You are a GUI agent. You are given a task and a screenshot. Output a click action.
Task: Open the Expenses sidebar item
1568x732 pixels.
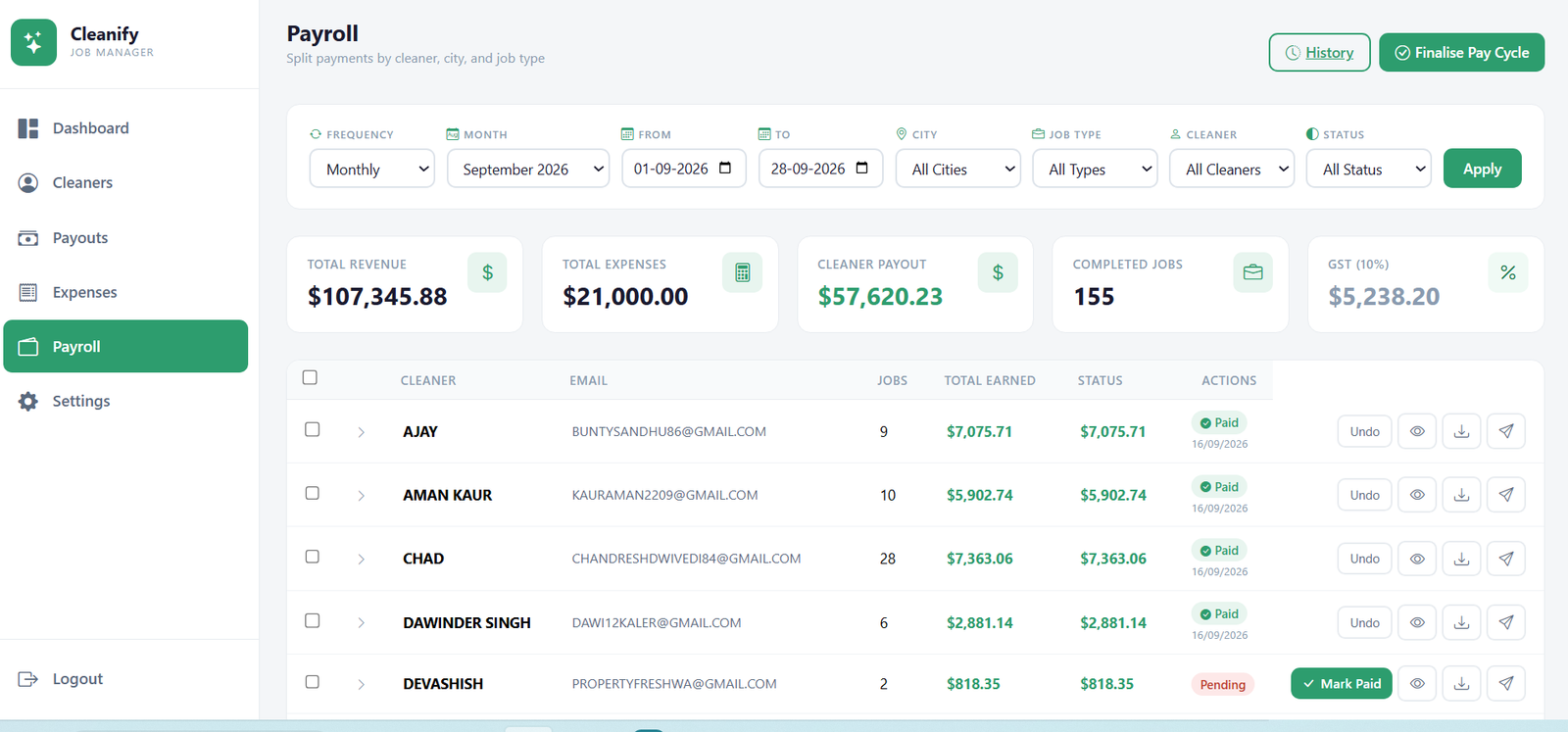point(125,292)
